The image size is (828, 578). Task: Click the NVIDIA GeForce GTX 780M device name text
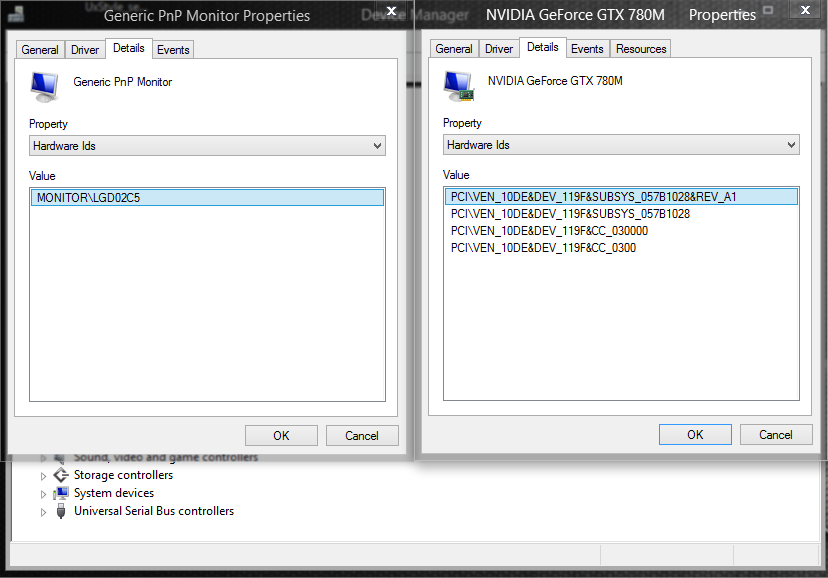click(555, 81)
